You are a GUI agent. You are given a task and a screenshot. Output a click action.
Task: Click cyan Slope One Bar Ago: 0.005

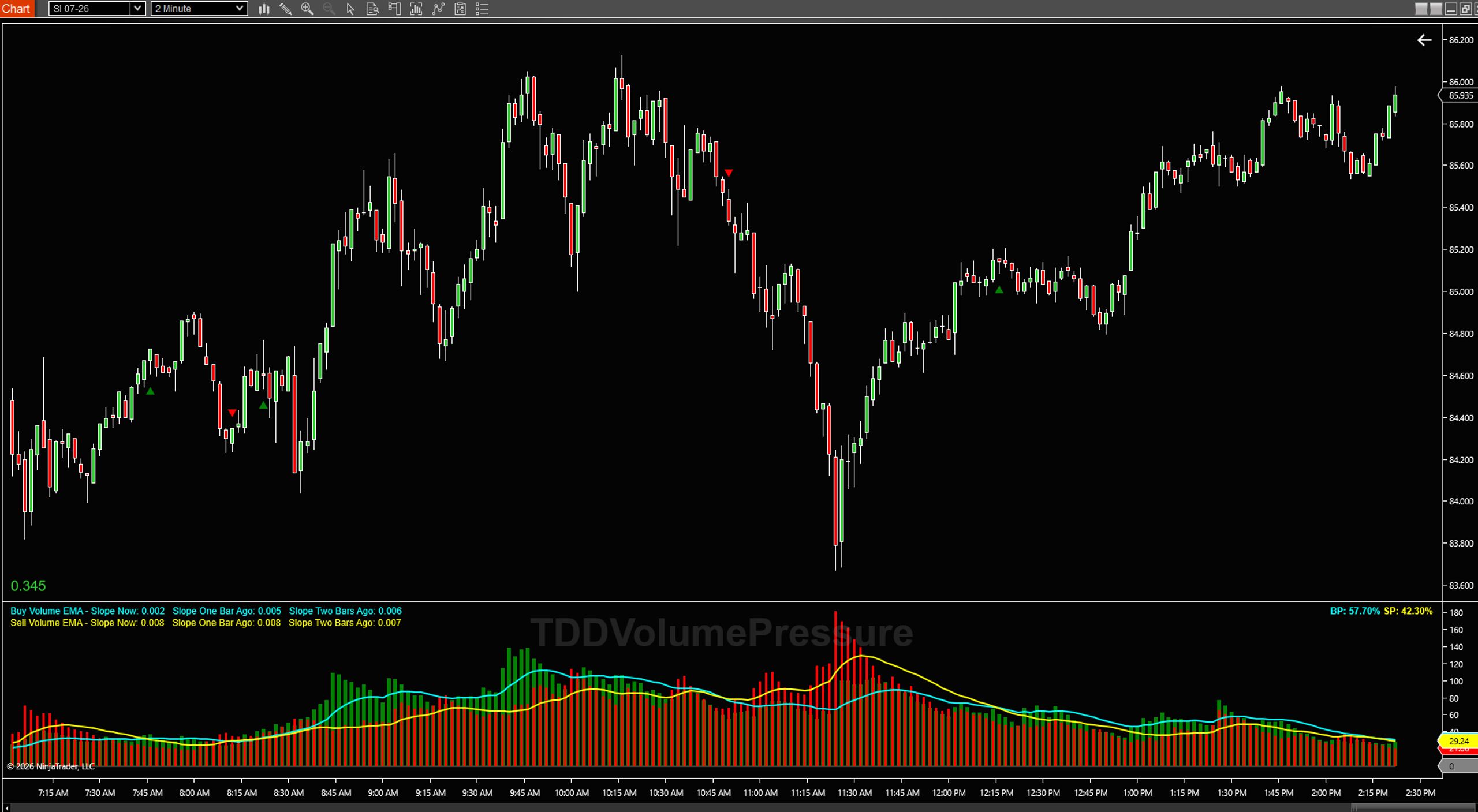pyautogui.click(x=227, y=611)
